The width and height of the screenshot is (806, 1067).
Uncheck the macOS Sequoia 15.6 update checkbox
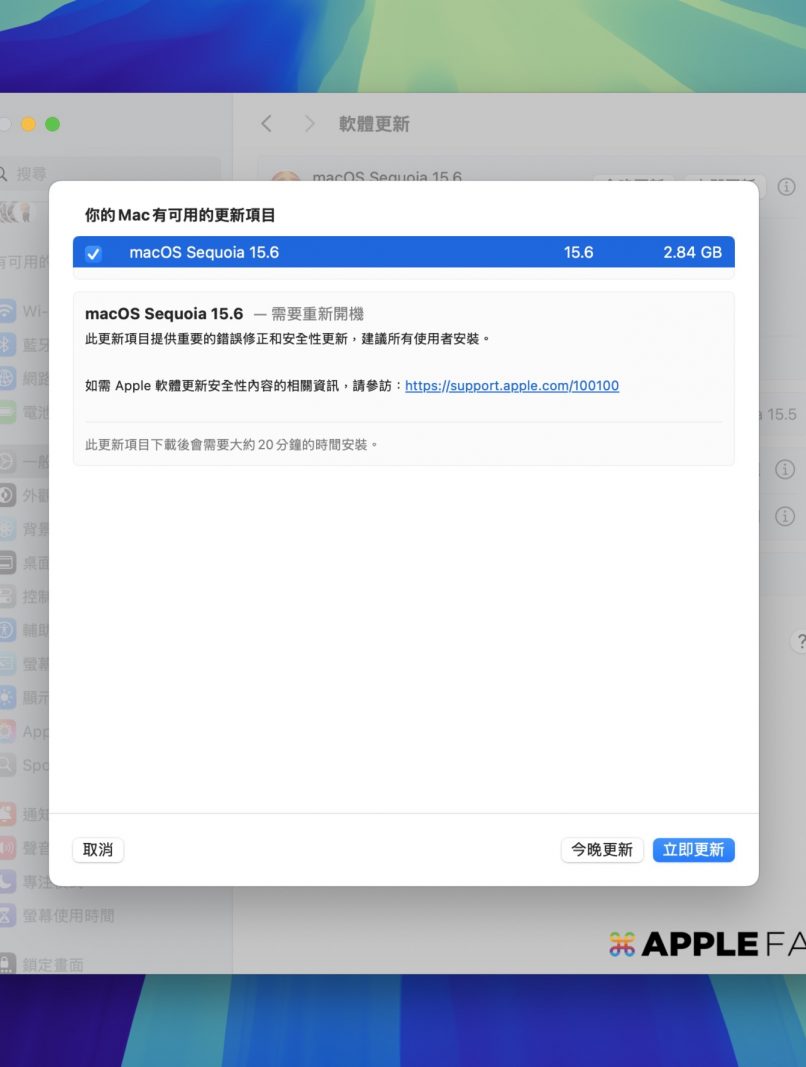93,254
